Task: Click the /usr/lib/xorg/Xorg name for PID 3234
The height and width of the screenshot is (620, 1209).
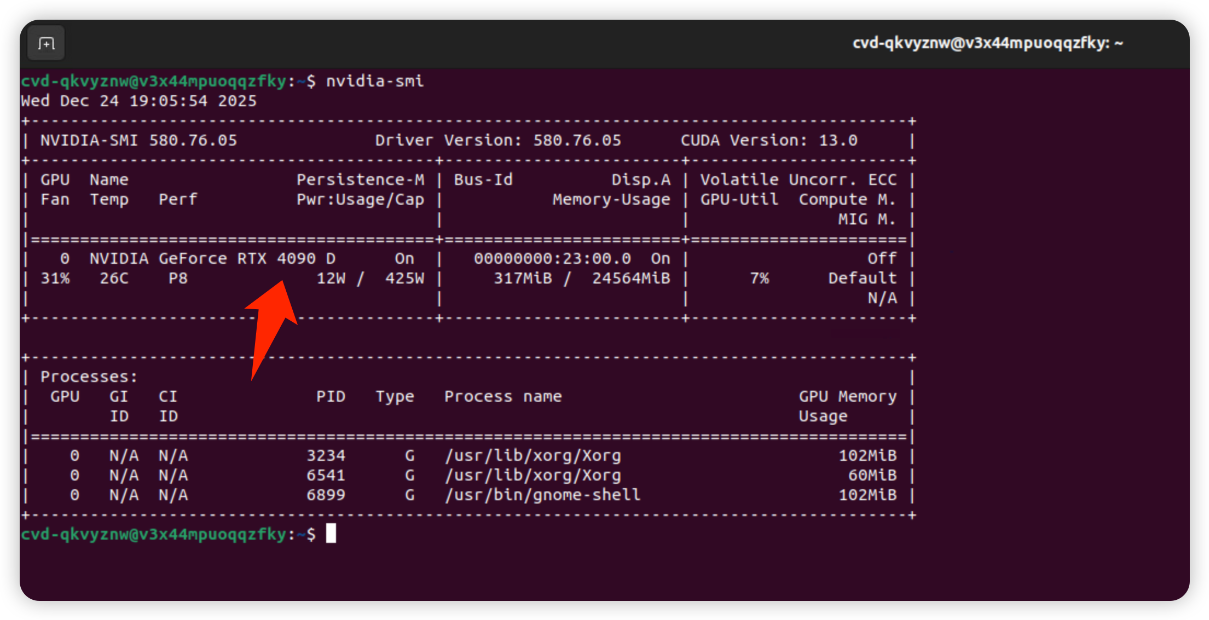Action: click(x=533, y=456)
